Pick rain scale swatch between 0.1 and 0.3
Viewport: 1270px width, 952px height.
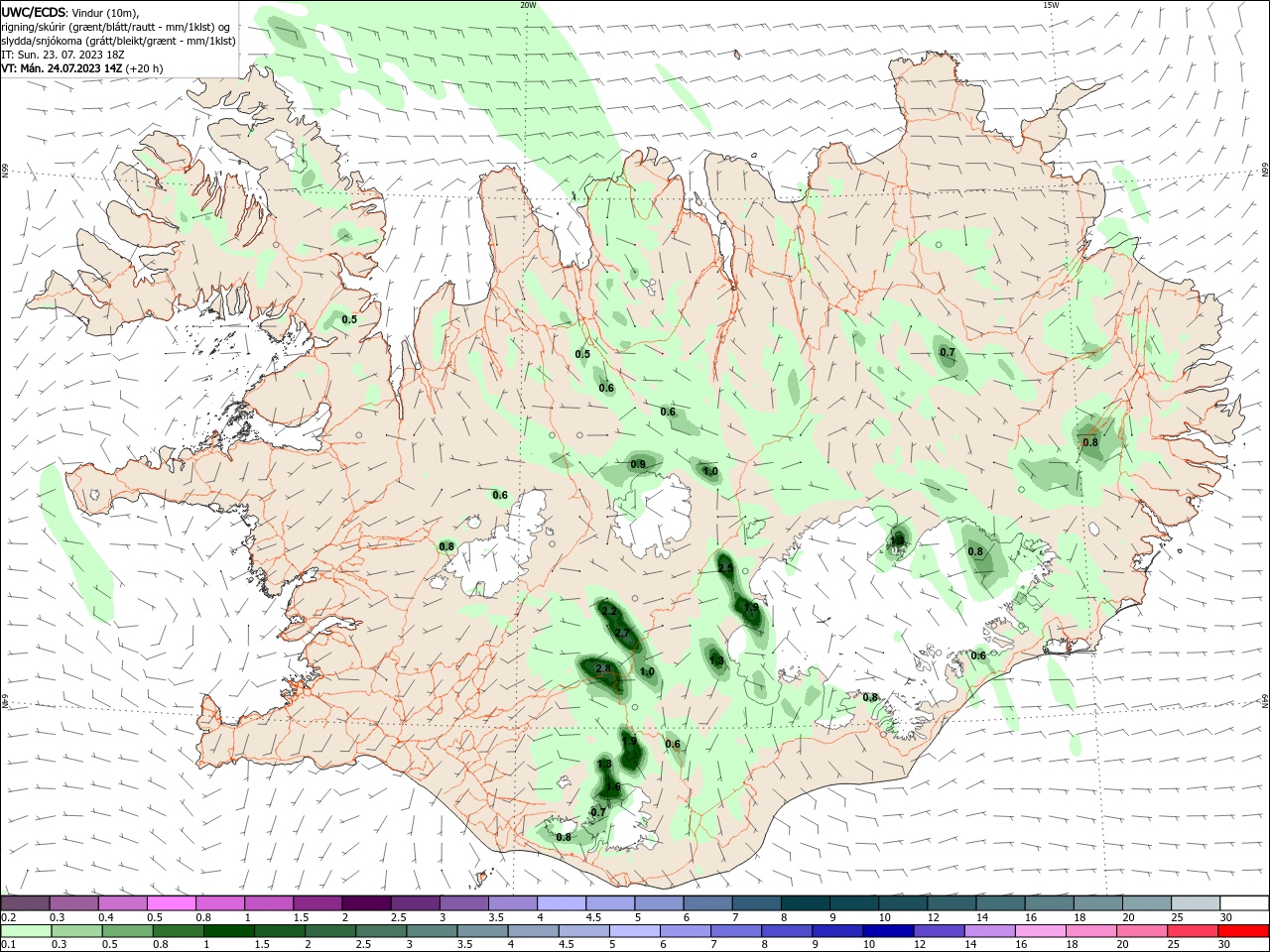(x=28, y=931)
